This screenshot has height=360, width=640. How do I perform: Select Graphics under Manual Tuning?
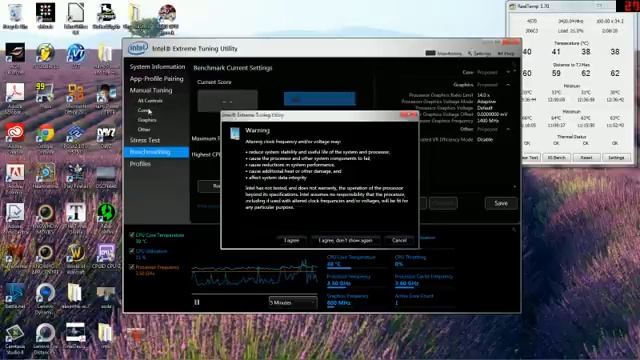pyautogui.click(x=147, y=120)
